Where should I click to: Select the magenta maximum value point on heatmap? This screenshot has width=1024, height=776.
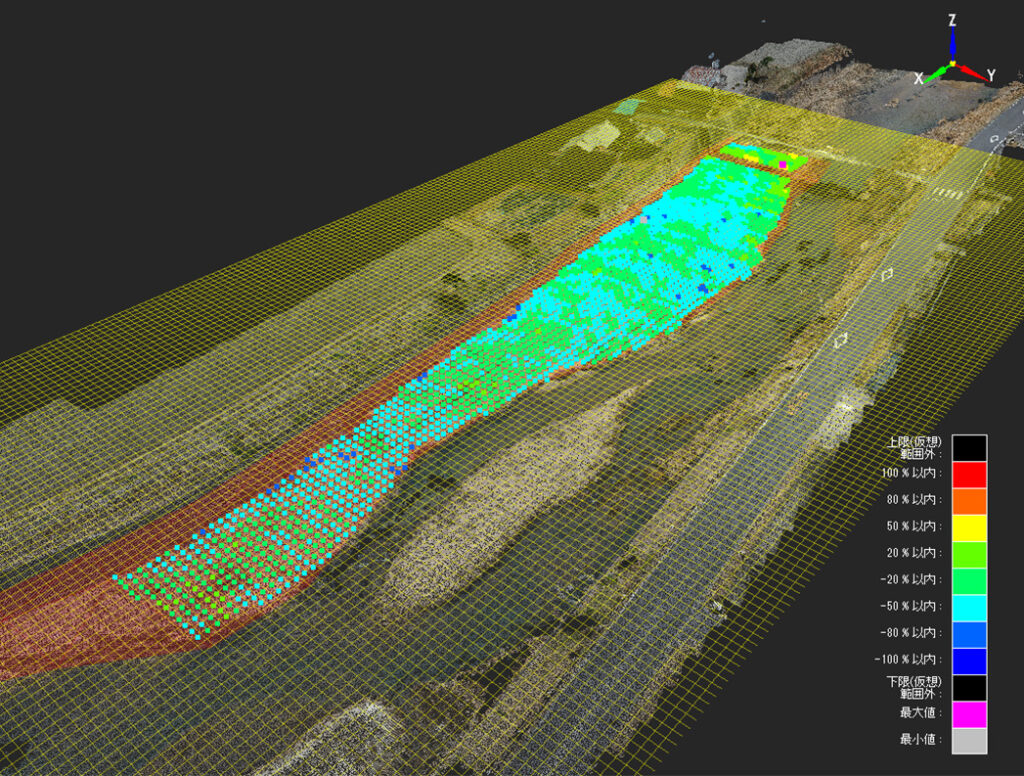[x=783, y=164]
